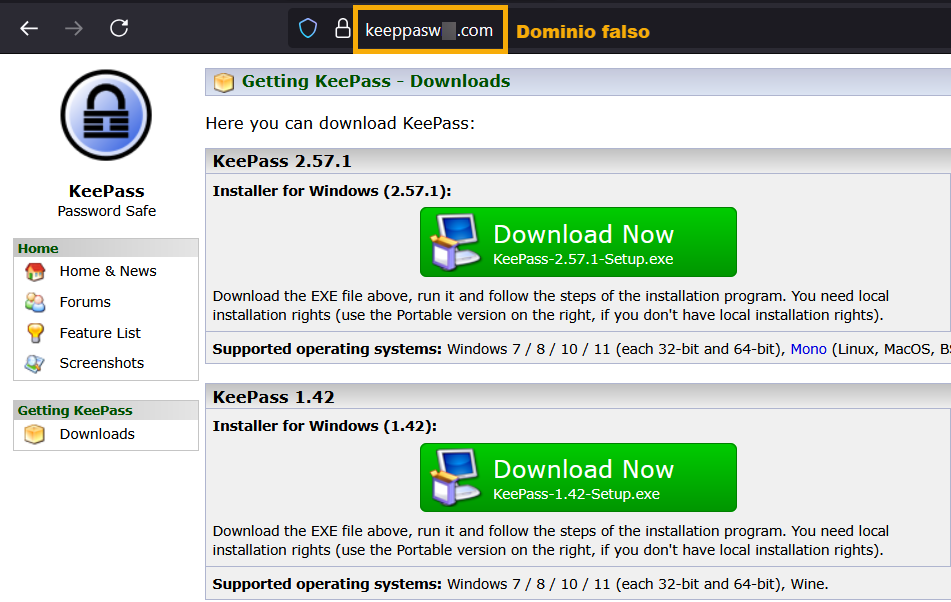This screenshot has width=951, height=602.
Task: Click the browser forward arrow
Action: (x=74, y=28)
